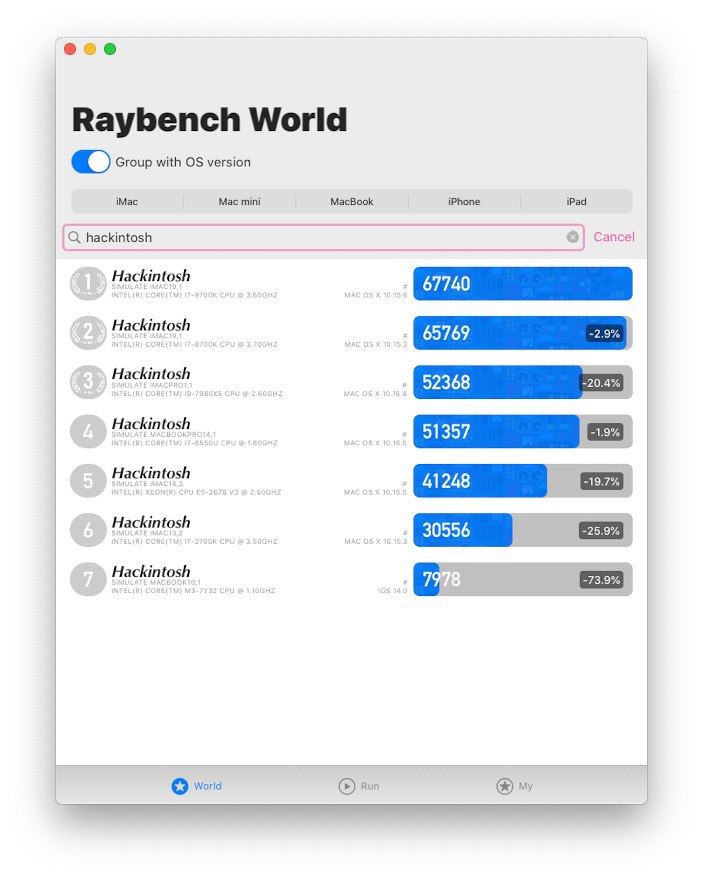The image size is (703, 878).
Task: Click the -20.4% difference label
Action: click(601, 383)
